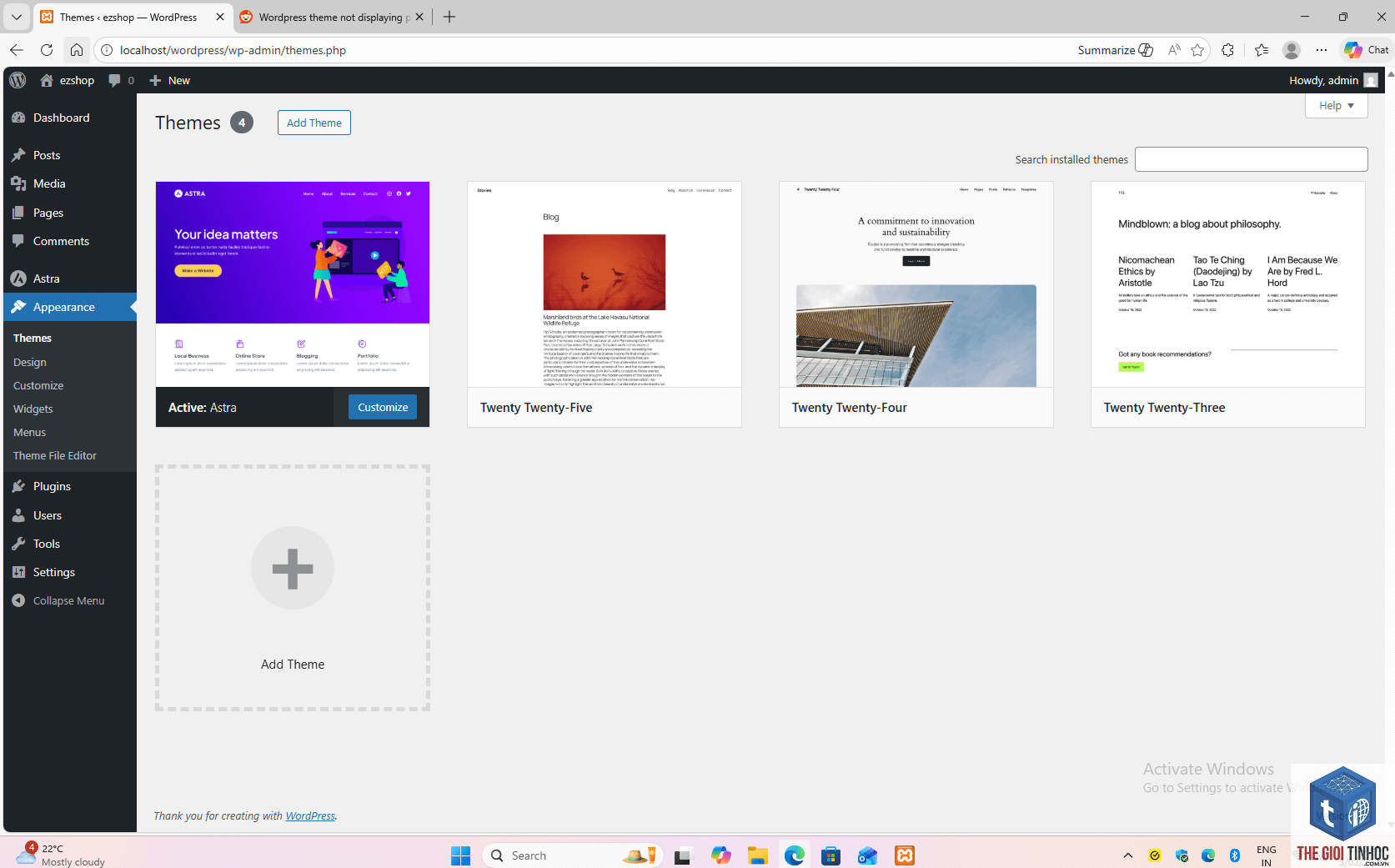Refresh the current page

47,50
